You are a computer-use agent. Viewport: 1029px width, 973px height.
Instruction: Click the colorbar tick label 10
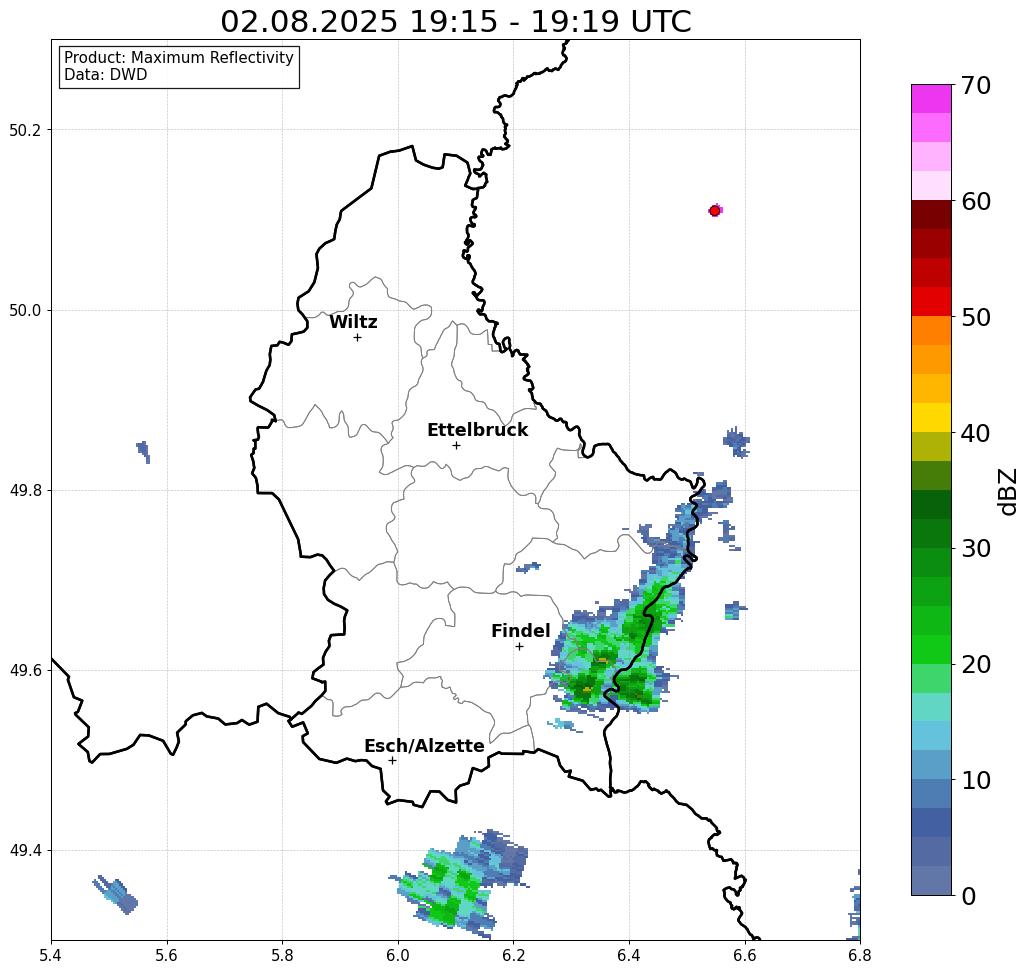976,780
